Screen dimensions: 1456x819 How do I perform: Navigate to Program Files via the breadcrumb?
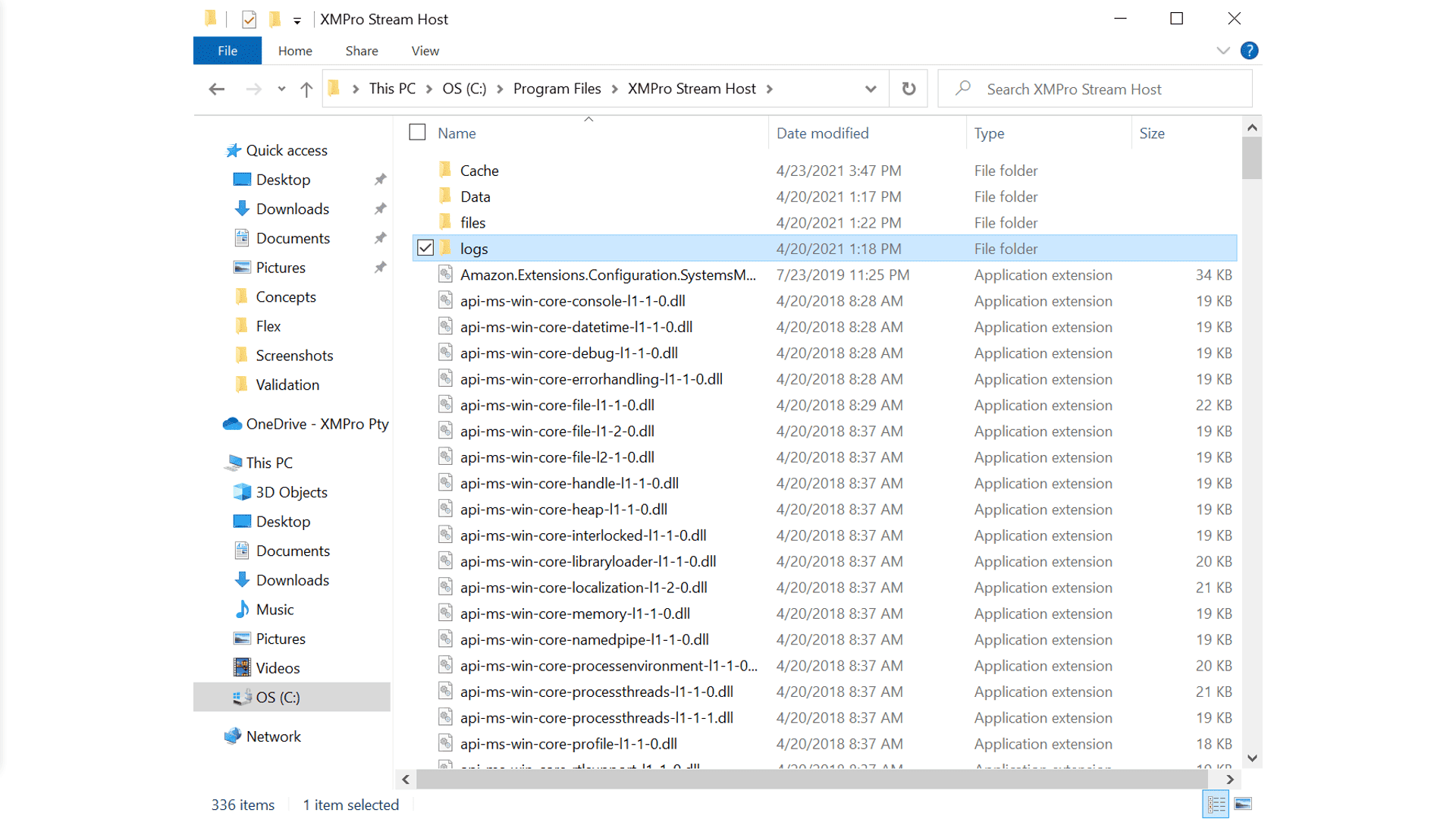point(557,88)
